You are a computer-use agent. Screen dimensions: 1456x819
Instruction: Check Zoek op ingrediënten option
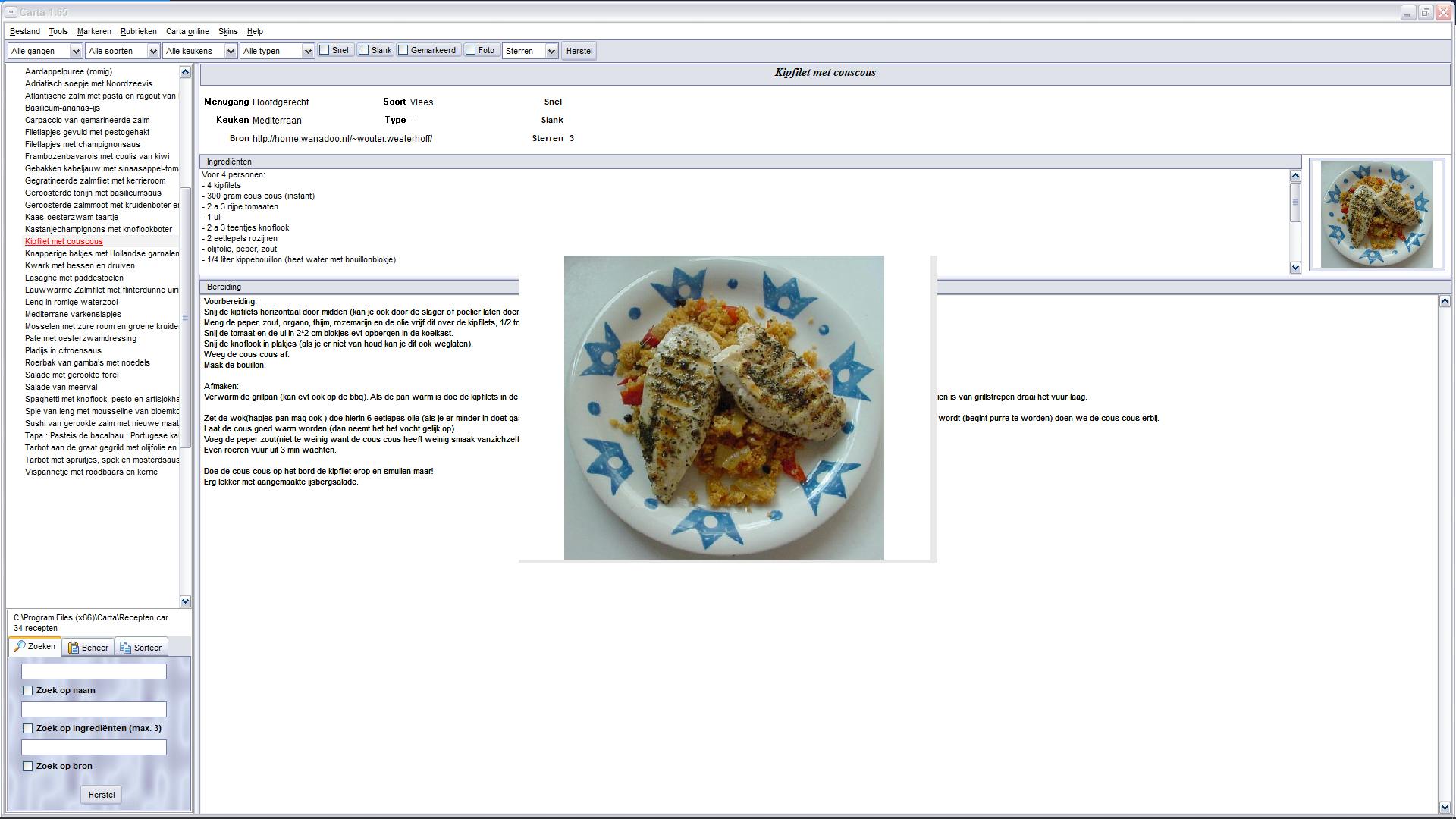pos(28,728)
